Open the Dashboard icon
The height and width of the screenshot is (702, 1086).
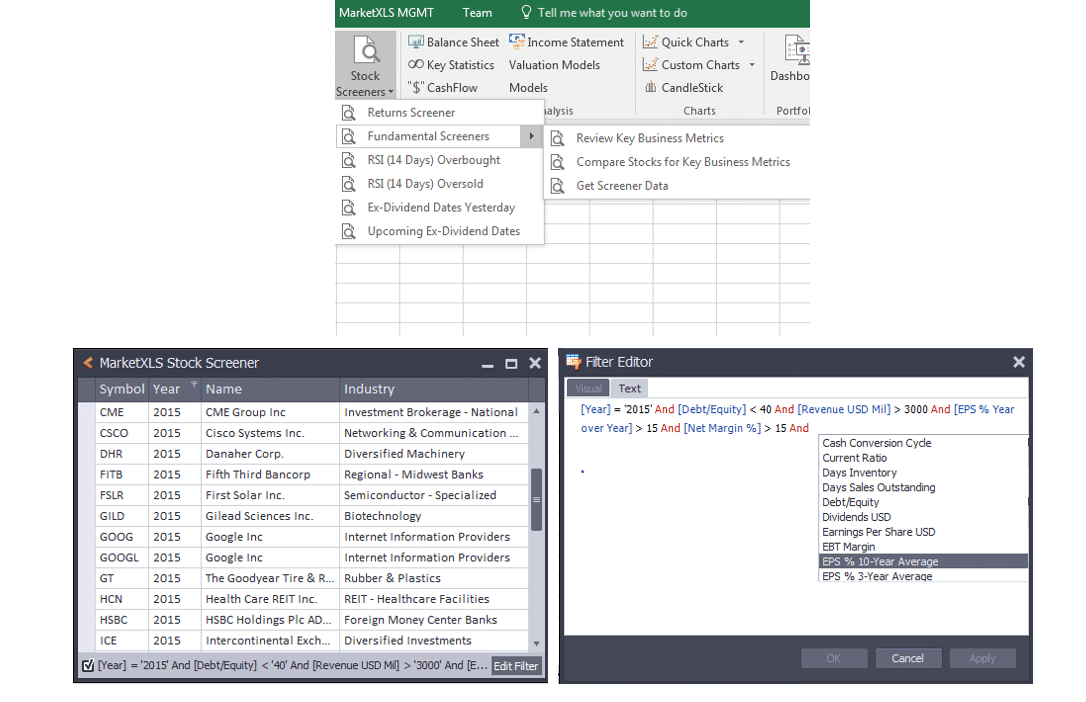796,50
